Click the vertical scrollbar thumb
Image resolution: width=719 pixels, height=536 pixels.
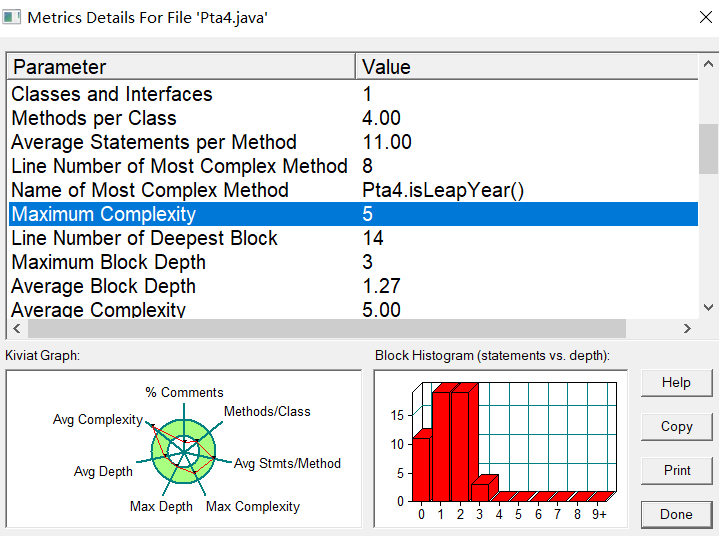coord(708,149)
